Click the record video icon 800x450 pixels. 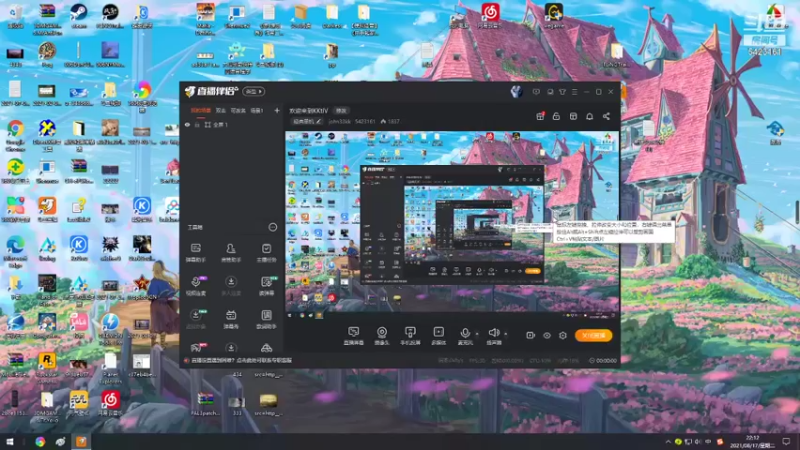point(530,335)
